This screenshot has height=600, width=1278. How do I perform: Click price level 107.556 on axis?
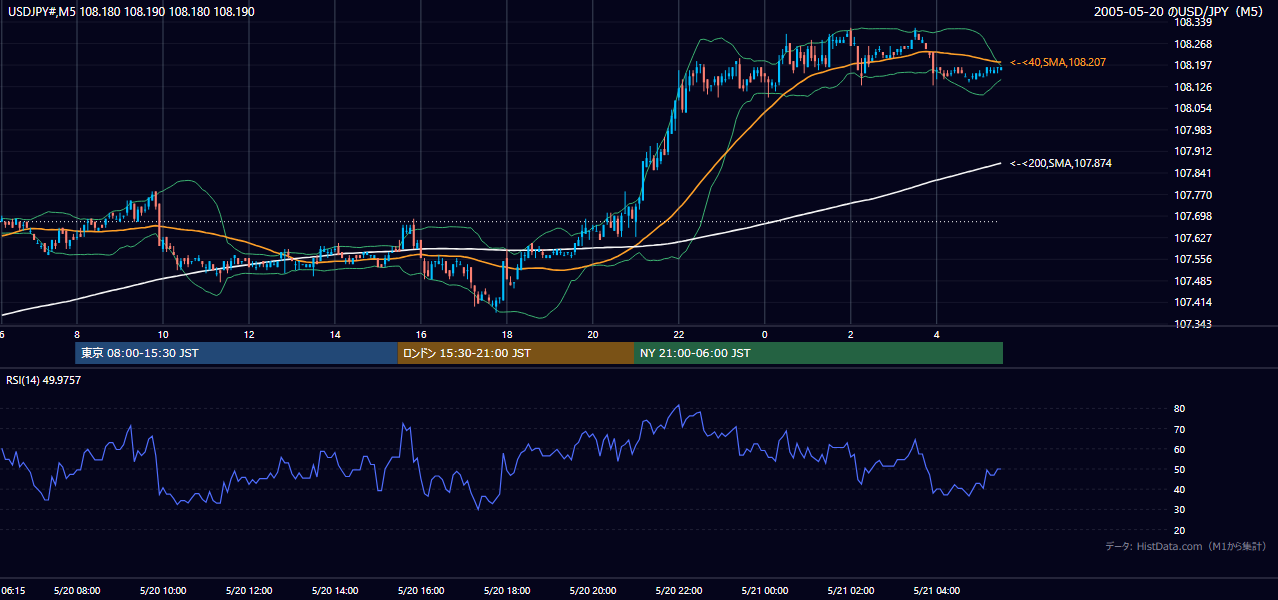[1193, 259]
